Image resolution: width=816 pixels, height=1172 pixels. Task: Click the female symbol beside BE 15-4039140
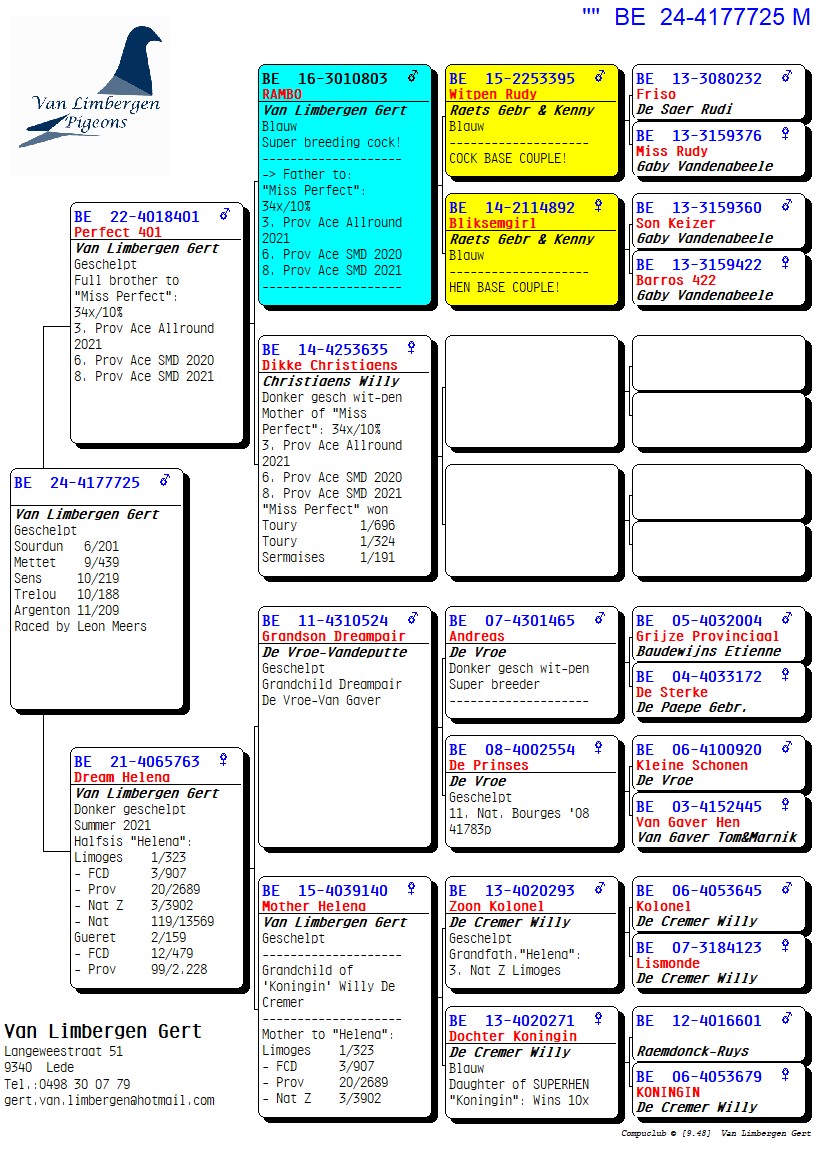411,889
